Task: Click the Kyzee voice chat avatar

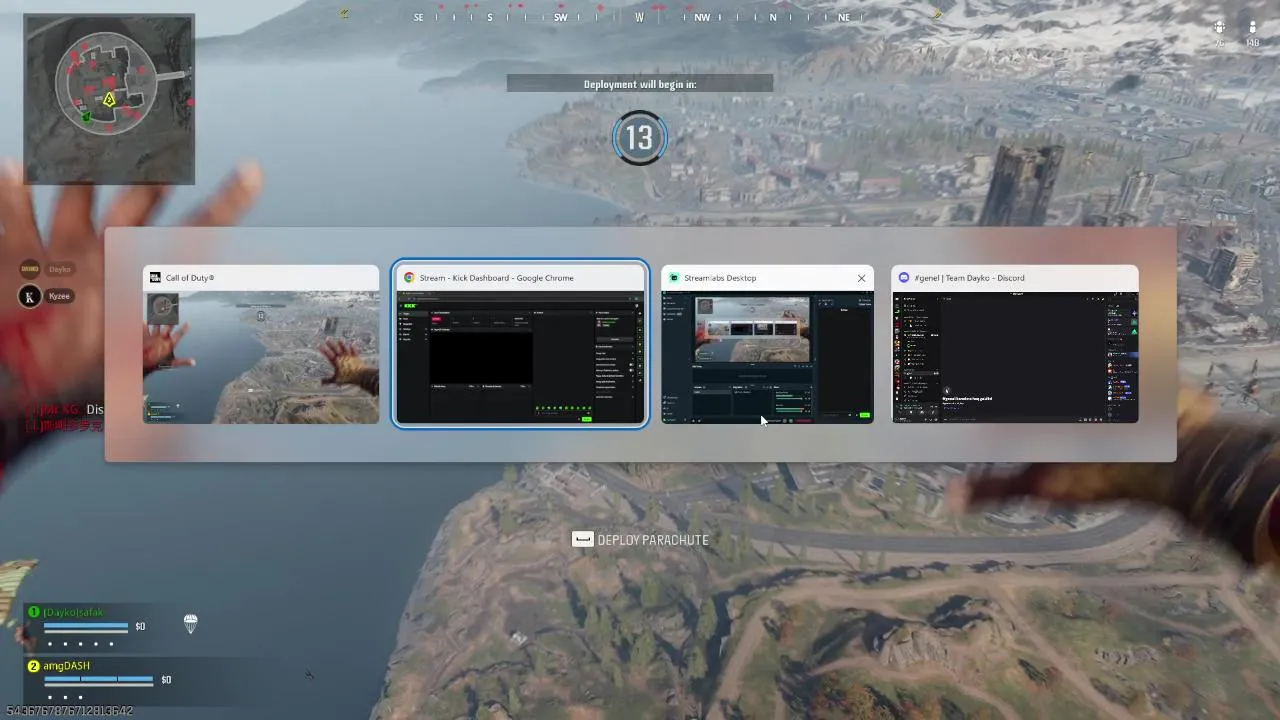Action: pos(31,296)
